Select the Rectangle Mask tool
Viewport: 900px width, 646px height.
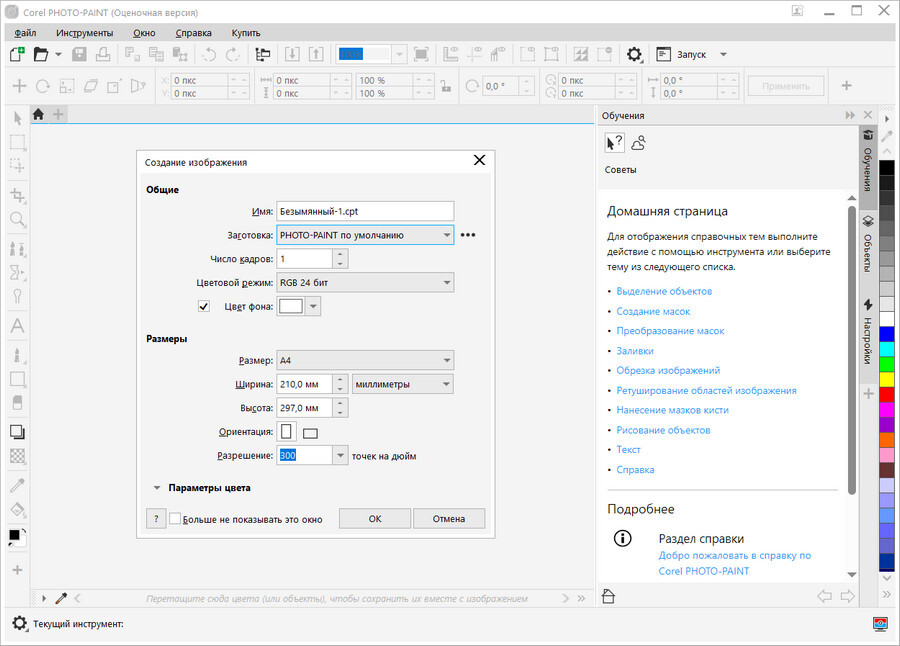point(18,142)
